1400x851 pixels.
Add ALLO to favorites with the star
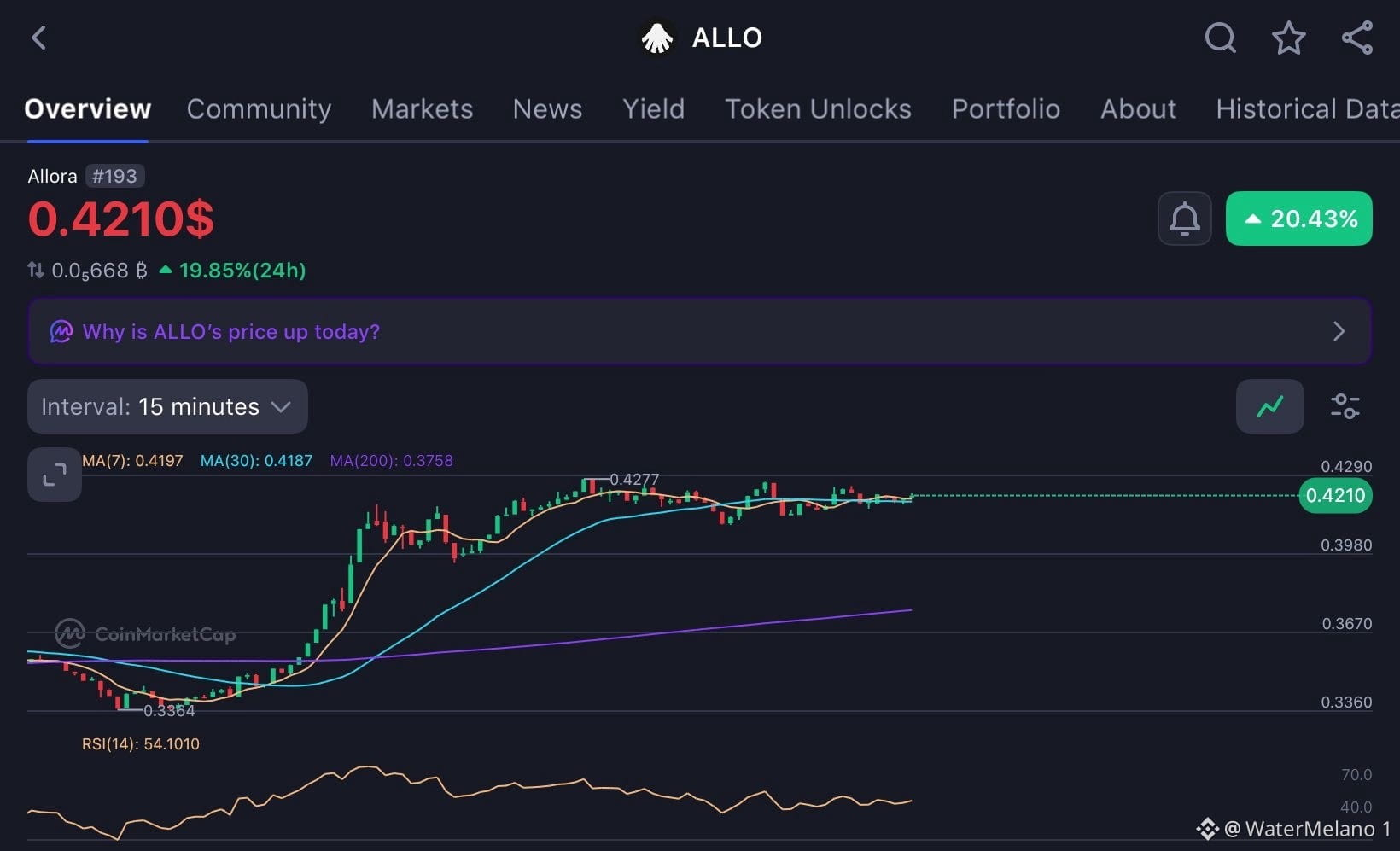1288,38
